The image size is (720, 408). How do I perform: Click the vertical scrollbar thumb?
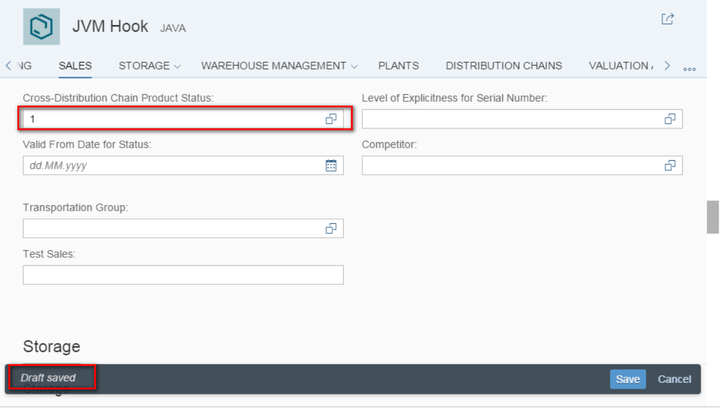(x=713, y=217)
